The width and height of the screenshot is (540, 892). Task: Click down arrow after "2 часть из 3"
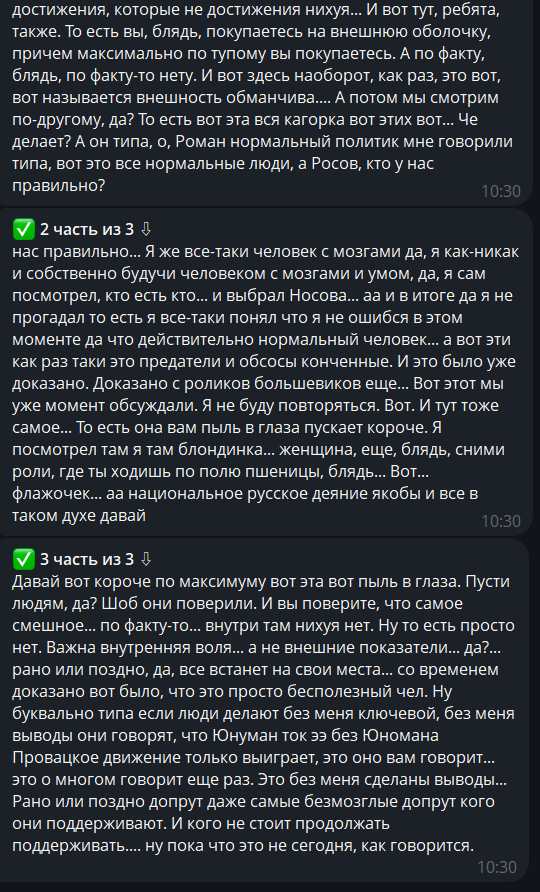coord(146,229)
